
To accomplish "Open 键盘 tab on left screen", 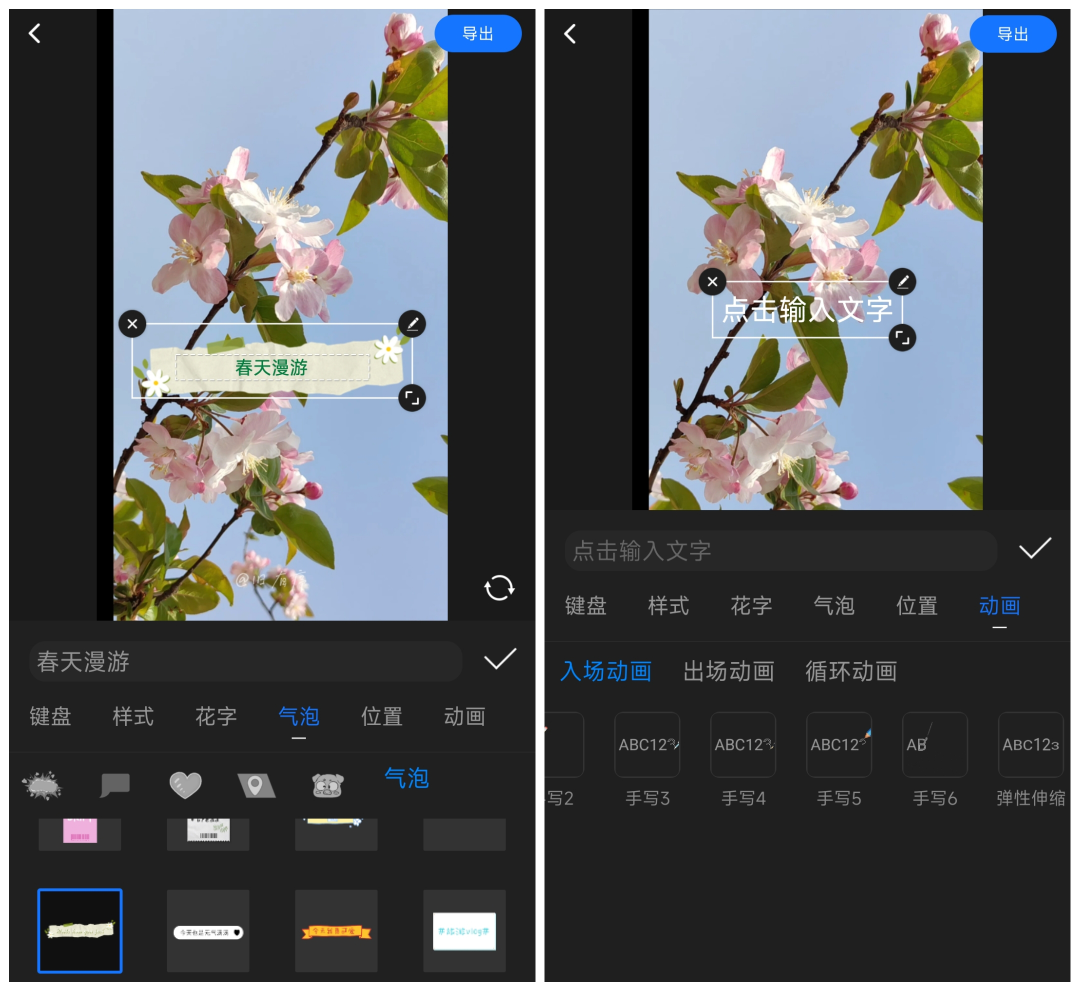I will tap(50, 716).
